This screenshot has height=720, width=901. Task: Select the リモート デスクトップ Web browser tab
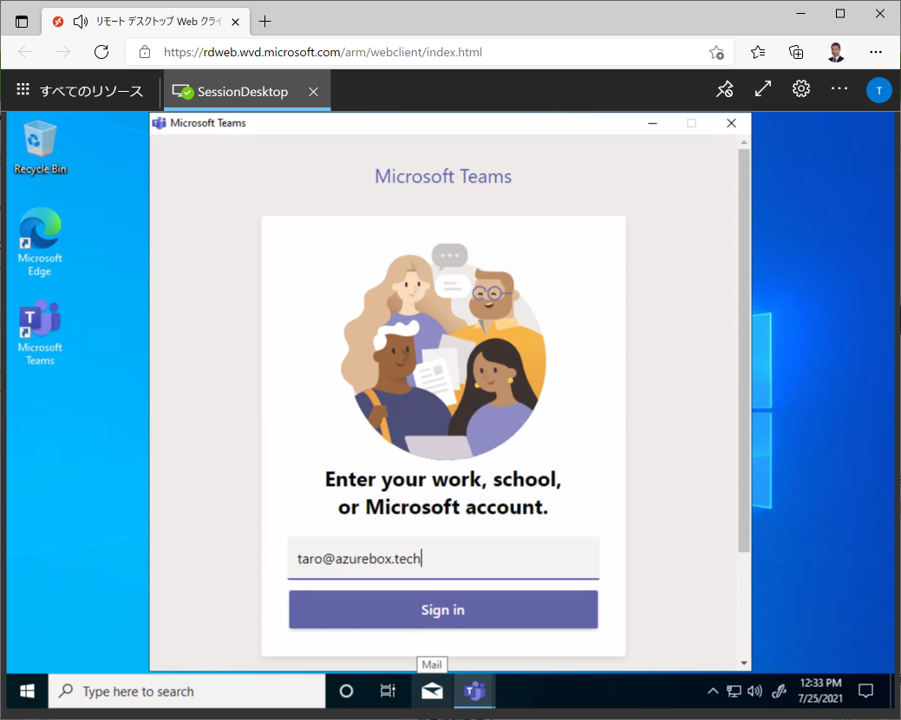[146, 22]
